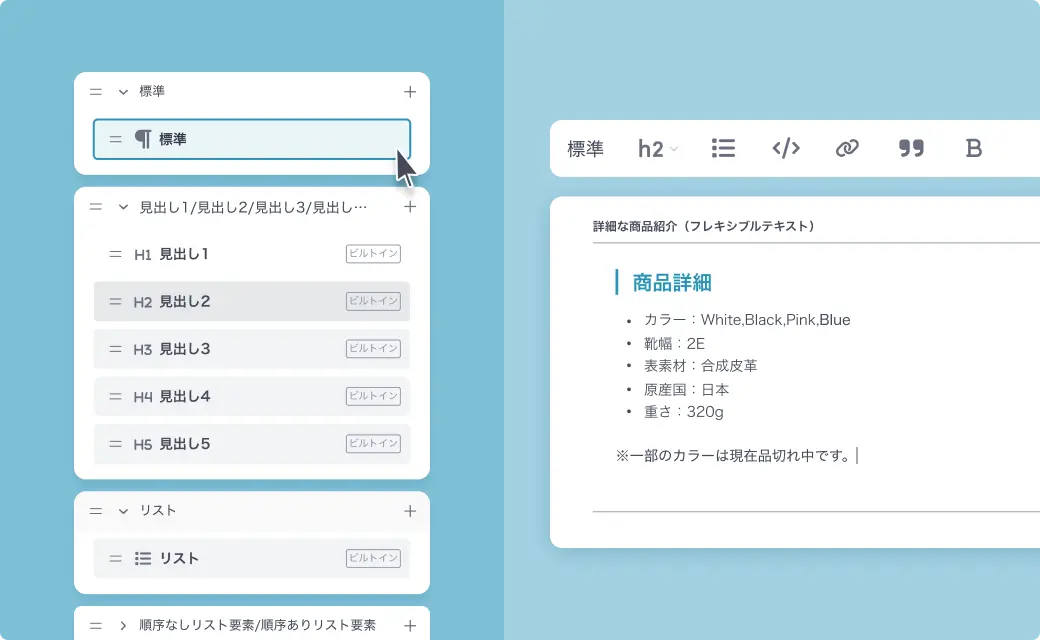Apply blockquote with the quote icon
Image resolution: width=1040 pixels, height=640 pixels.
point(911,148)
